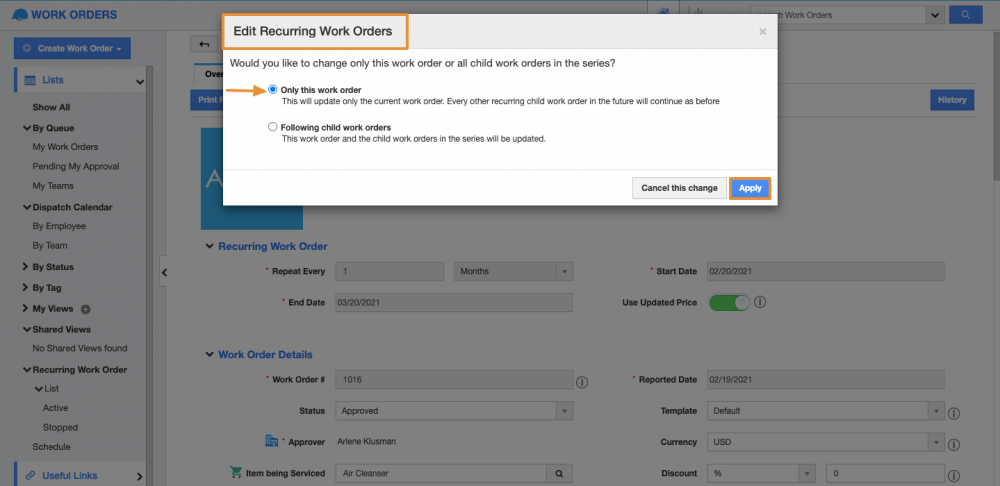This screenshot has height=486, width=1000.
Task: Click the add icon beside My Views
Action: 85,309
